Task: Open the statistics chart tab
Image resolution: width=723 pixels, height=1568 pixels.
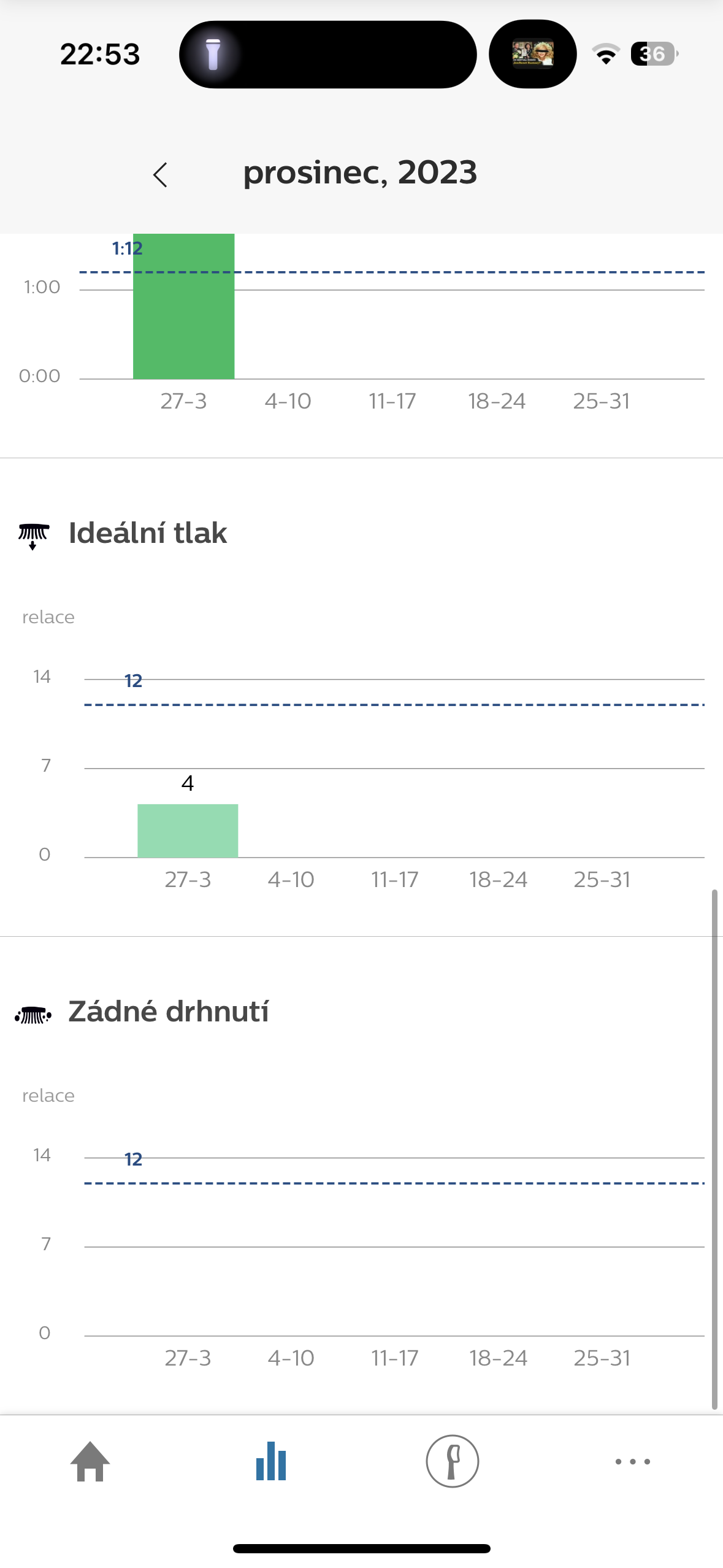Action: tap(271, 1461)
